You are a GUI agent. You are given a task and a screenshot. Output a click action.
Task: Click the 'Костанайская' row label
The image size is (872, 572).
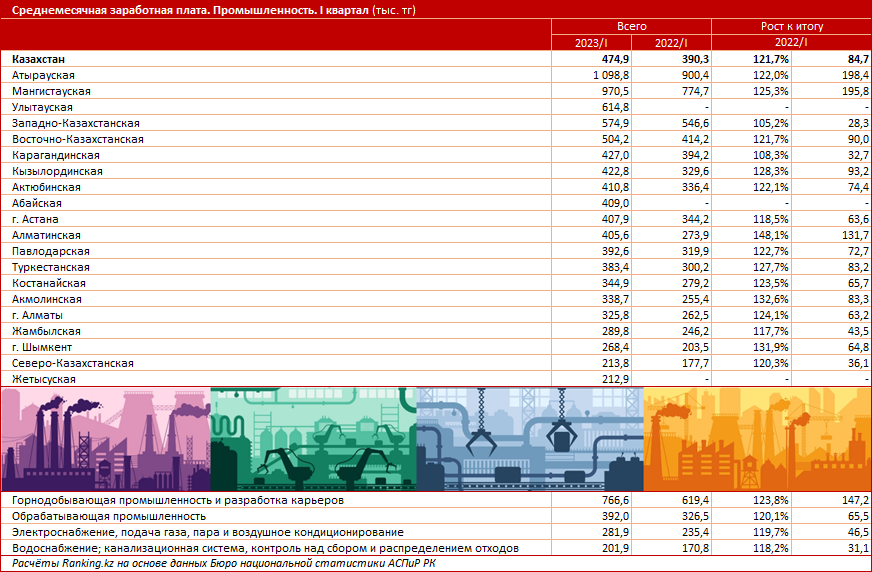tap(49, 283)
